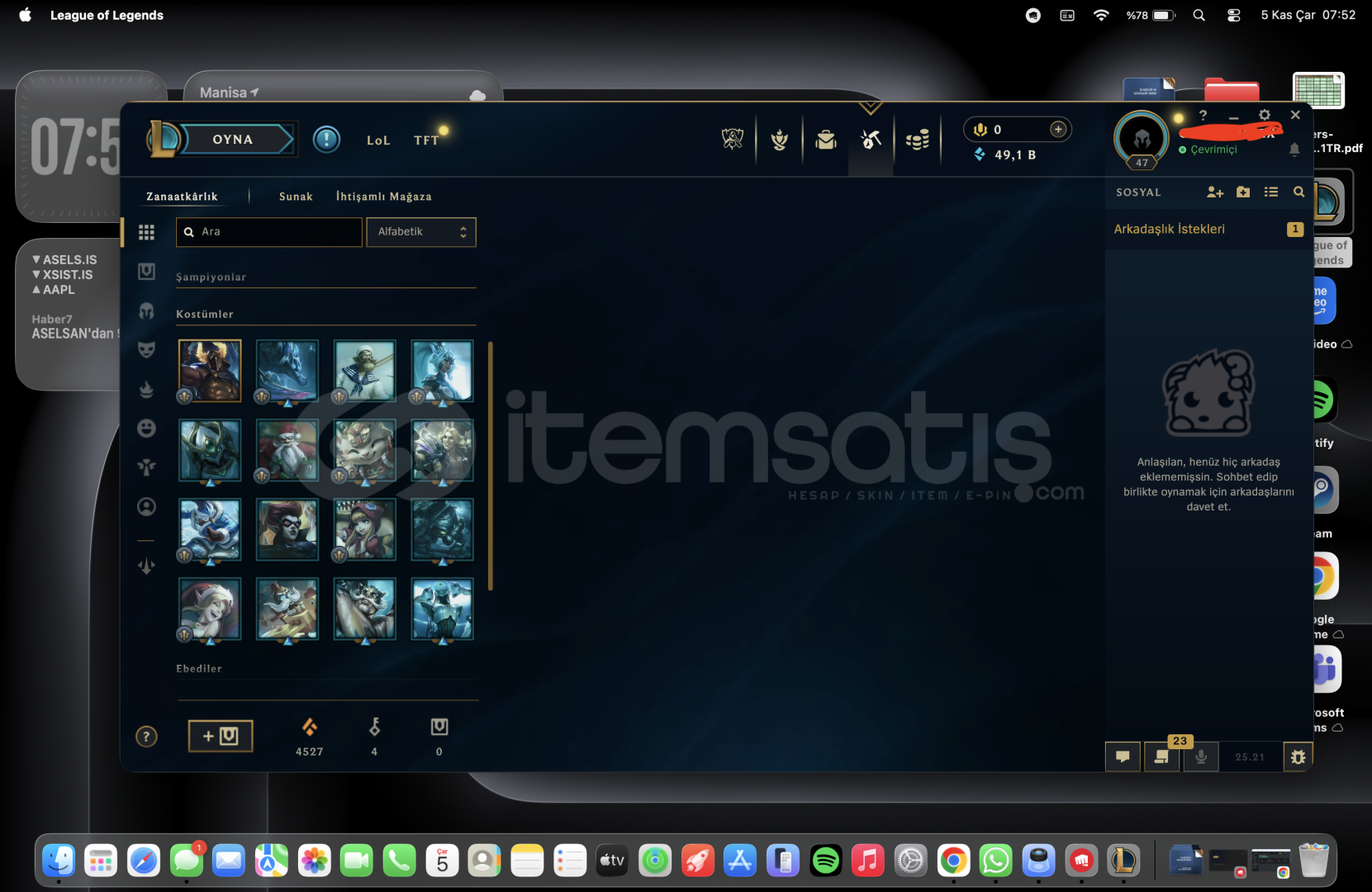This screenshot has width=1372, height=892.
Task: Open the Collection backpack icon
Action: 825,140
